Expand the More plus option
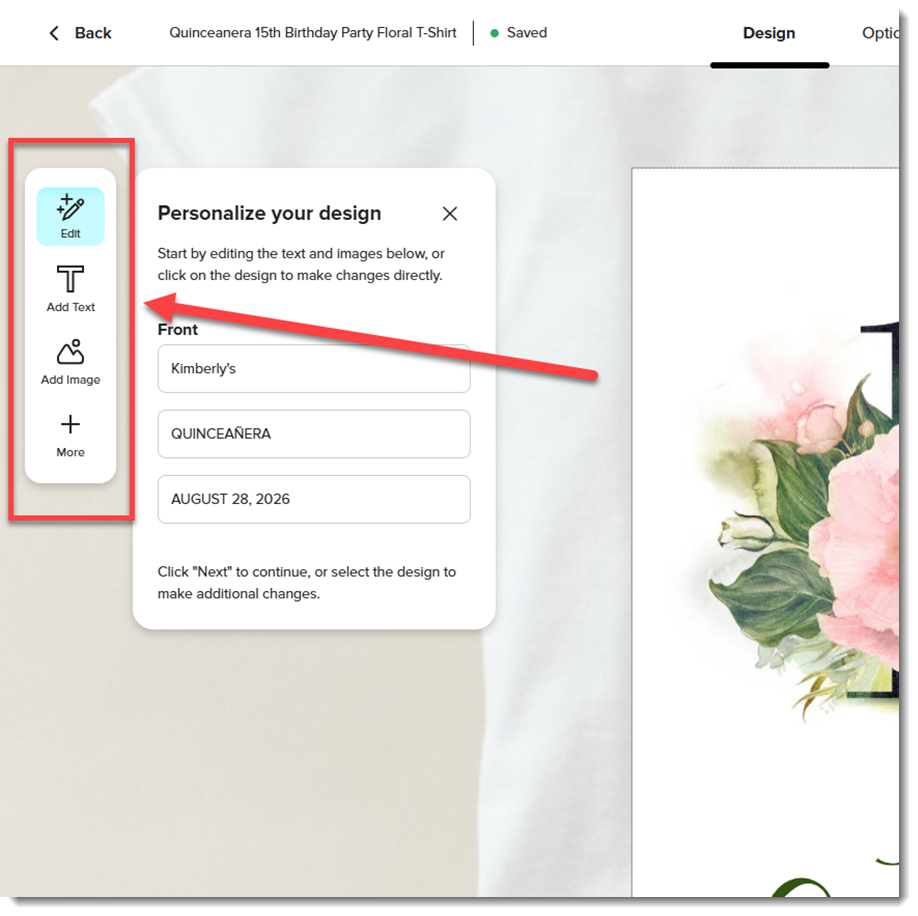The width and height of the screenshot is (918, 916). coord(70,435)
